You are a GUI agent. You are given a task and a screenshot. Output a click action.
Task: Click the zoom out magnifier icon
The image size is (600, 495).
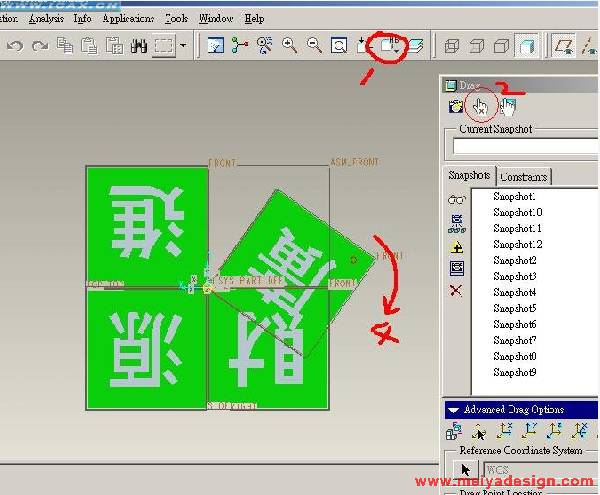314,45
